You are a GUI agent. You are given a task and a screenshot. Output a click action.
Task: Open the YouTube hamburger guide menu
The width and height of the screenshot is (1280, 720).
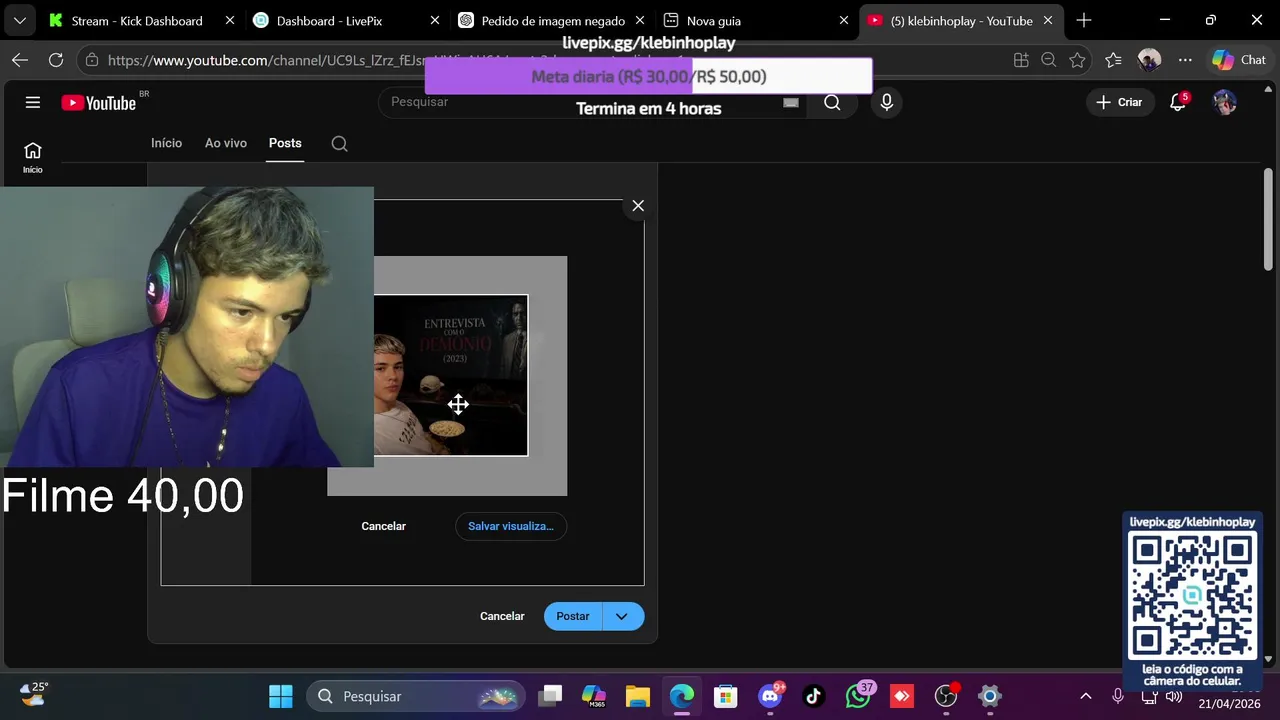point(33,102)
